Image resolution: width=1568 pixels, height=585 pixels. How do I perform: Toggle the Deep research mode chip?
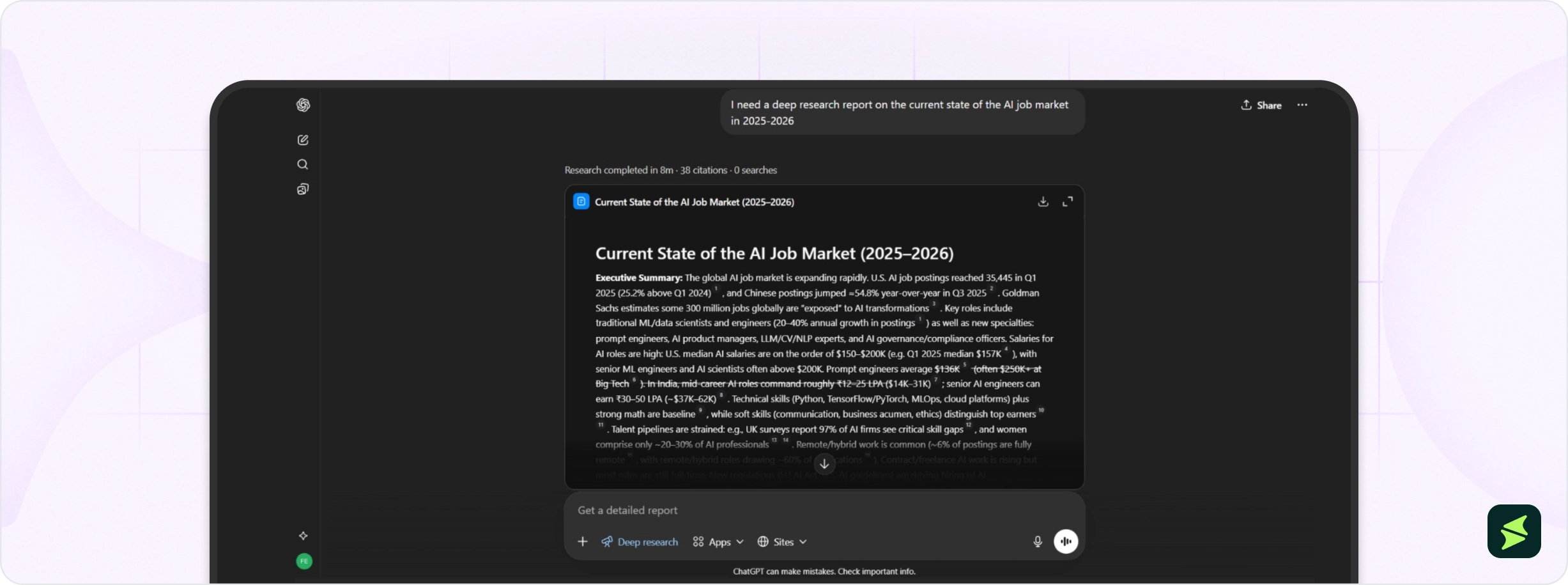pos(640,542)
